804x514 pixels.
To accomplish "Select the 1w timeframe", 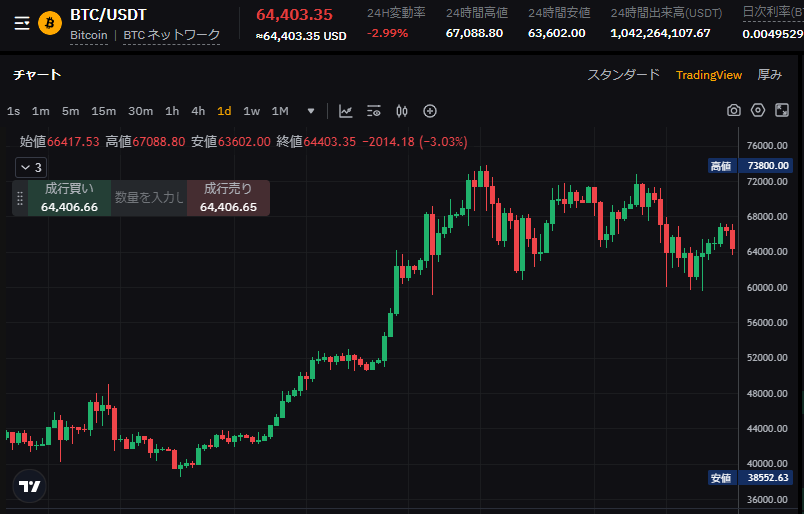I will [251, 111].
